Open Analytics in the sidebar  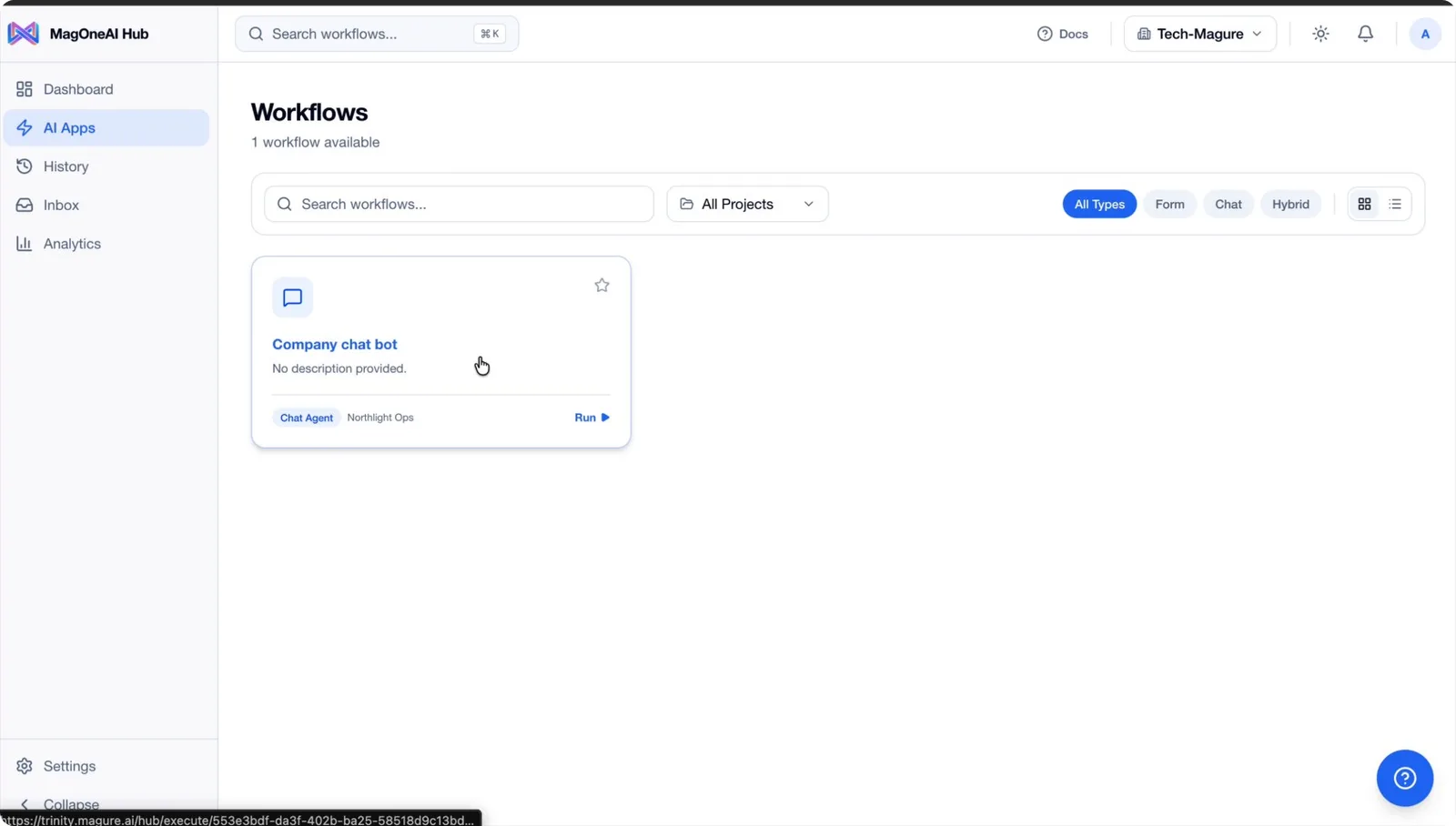(106, 244)
